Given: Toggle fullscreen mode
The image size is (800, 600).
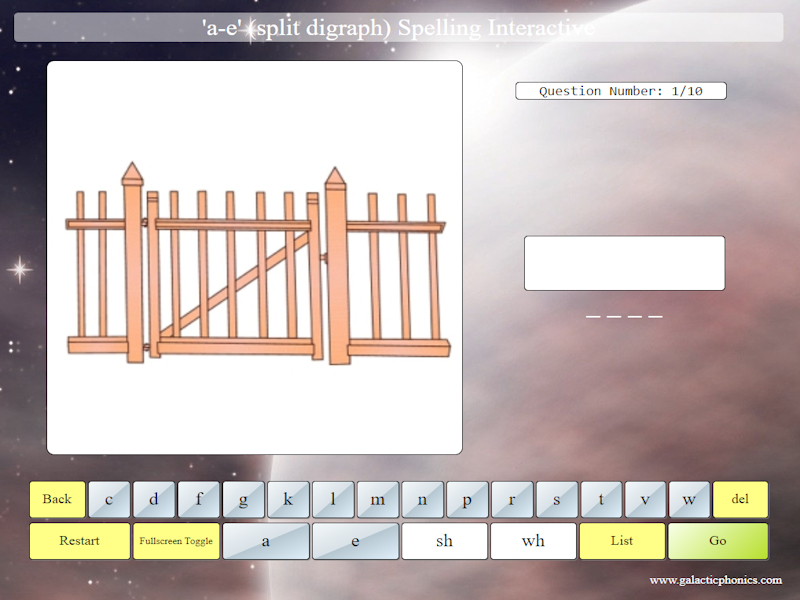Looking at the screenshot, I should point(176,541).
